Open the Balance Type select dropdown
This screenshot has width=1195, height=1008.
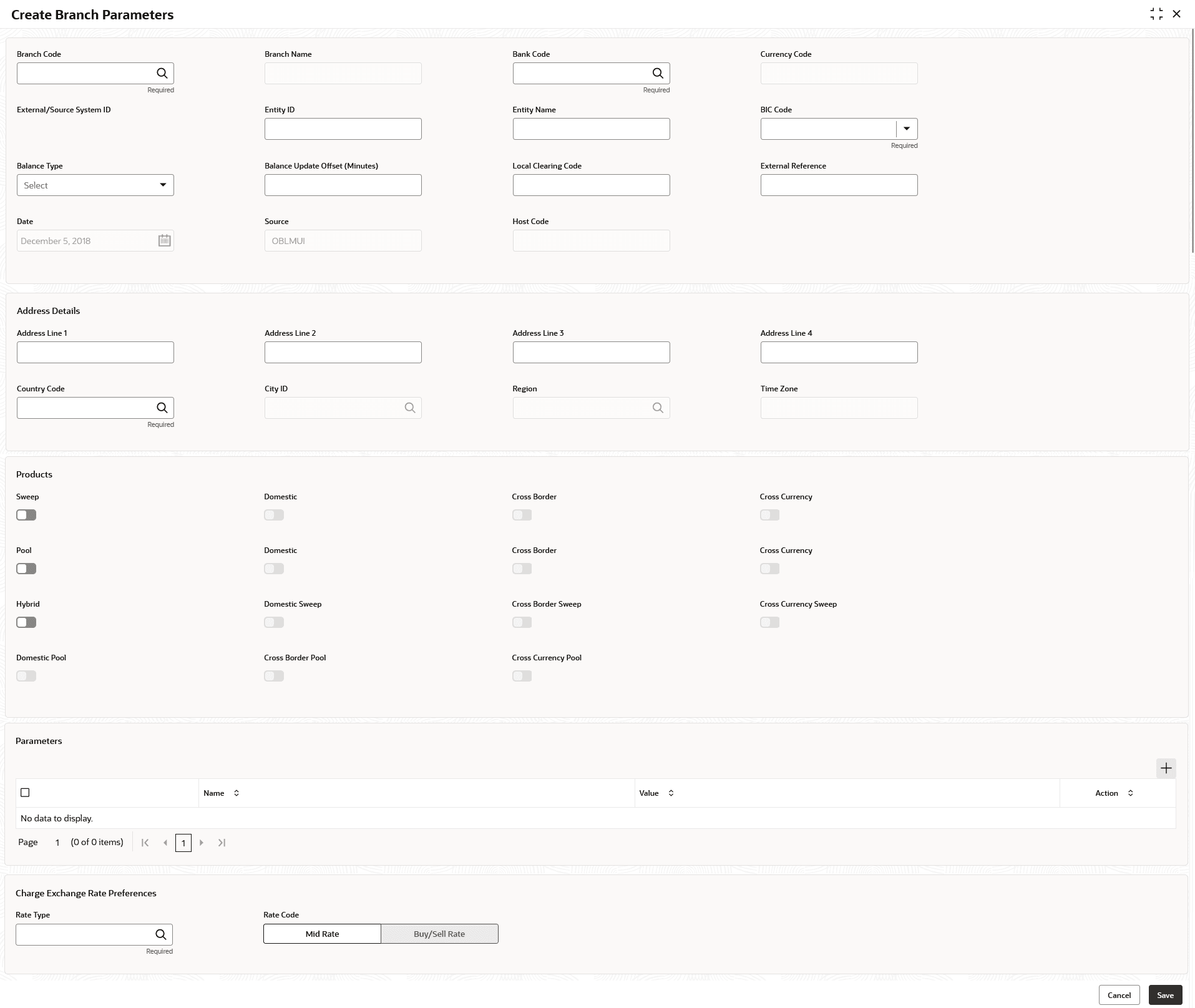(95, 185)
